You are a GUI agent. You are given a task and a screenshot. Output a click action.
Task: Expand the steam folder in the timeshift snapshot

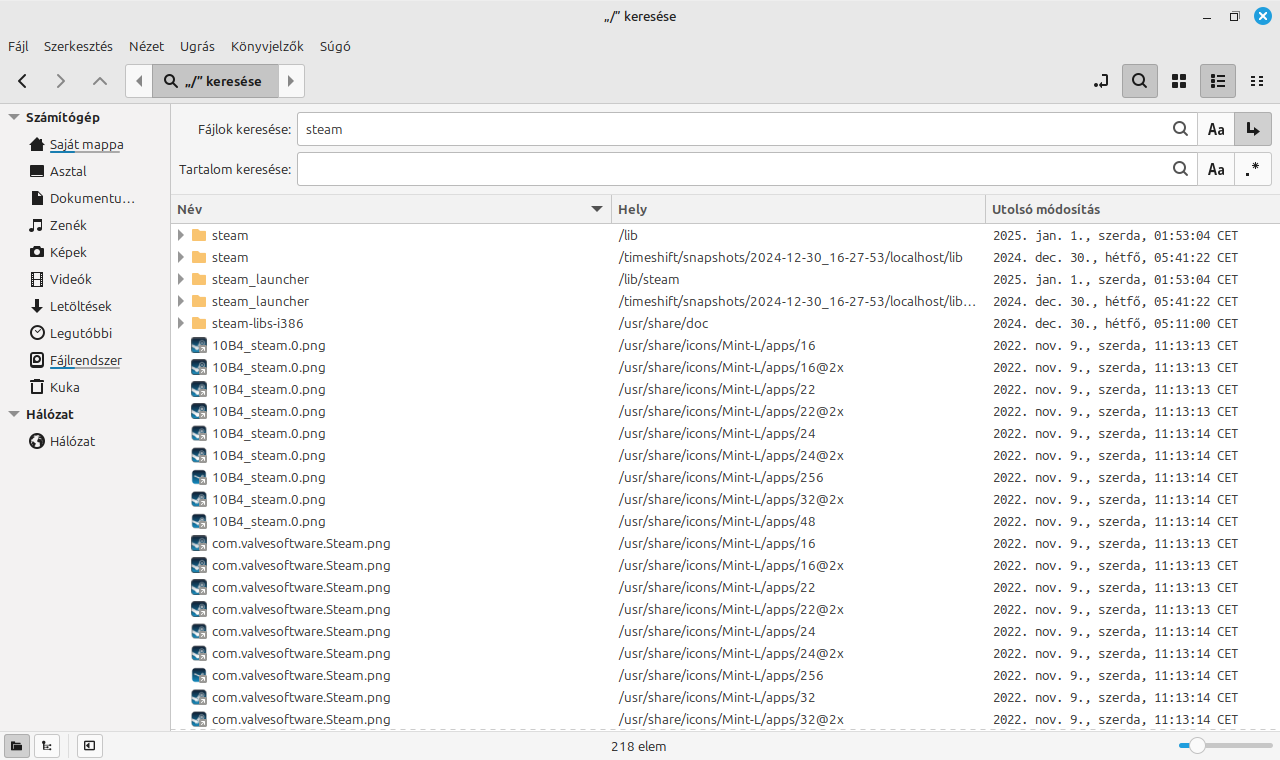(181, 257)
